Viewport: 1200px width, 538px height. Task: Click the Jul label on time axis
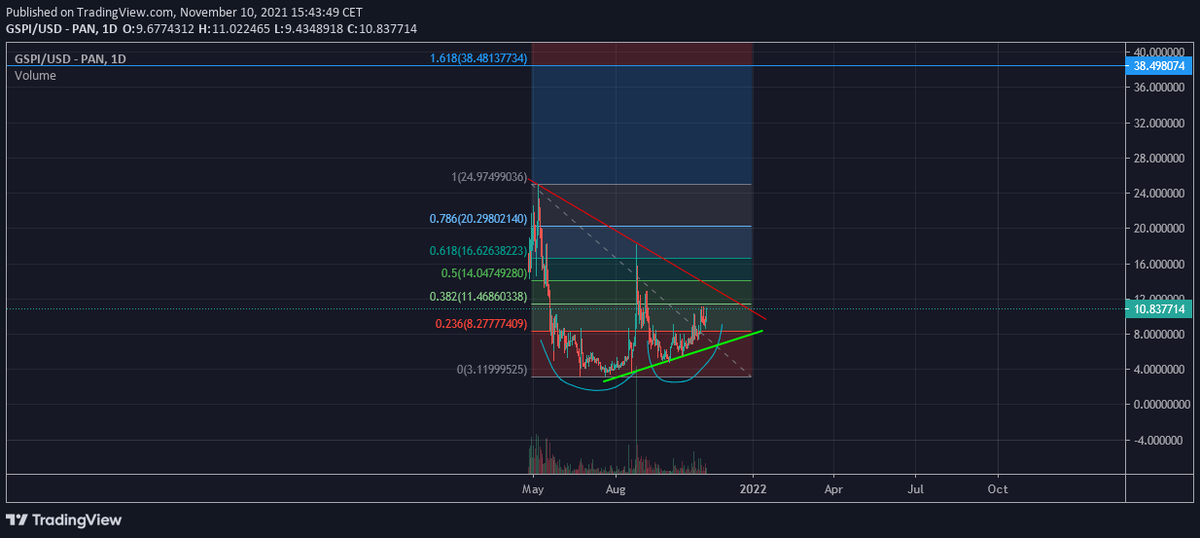916,489
